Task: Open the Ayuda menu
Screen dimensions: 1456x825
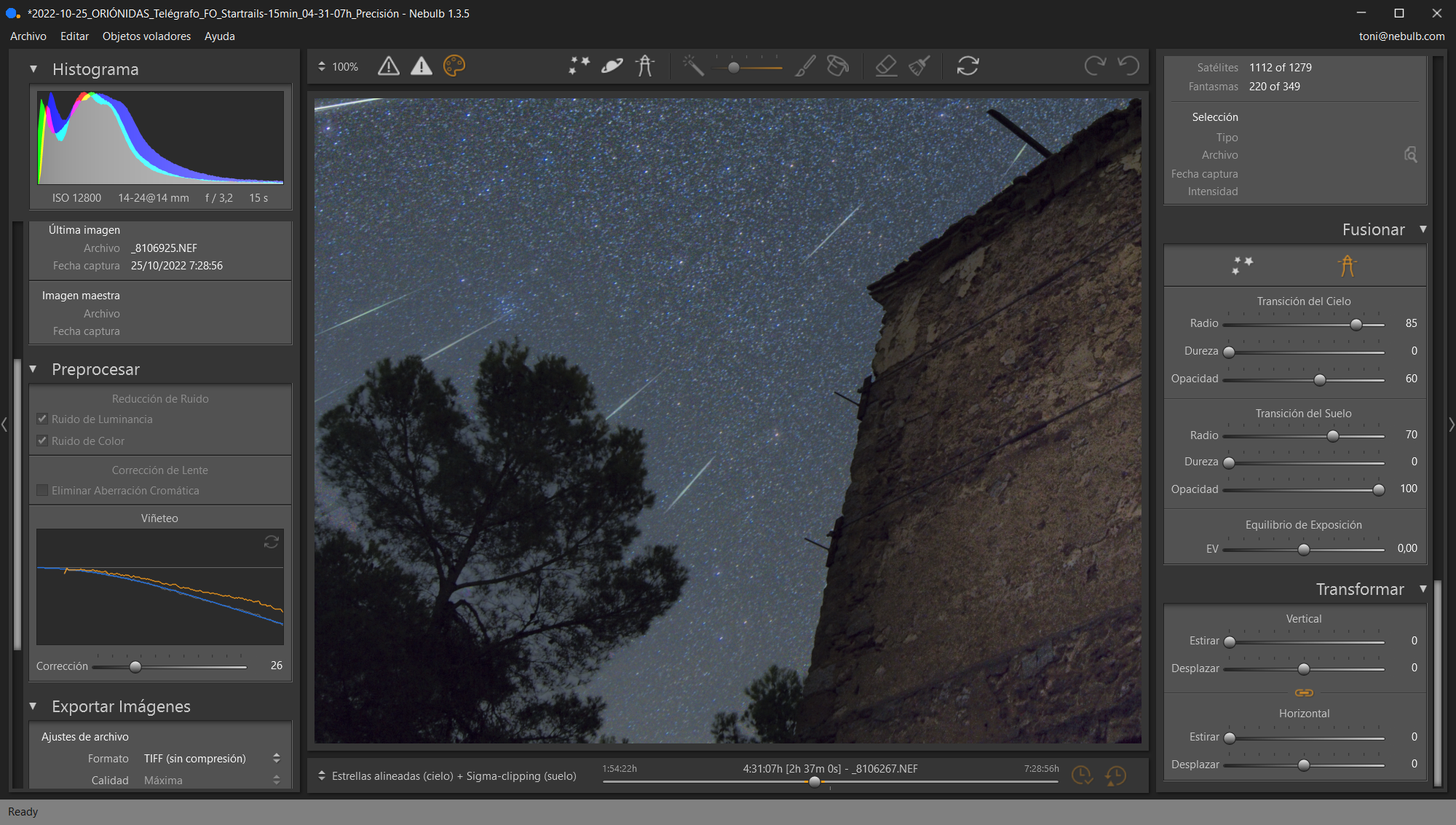Action: point(219,36)
